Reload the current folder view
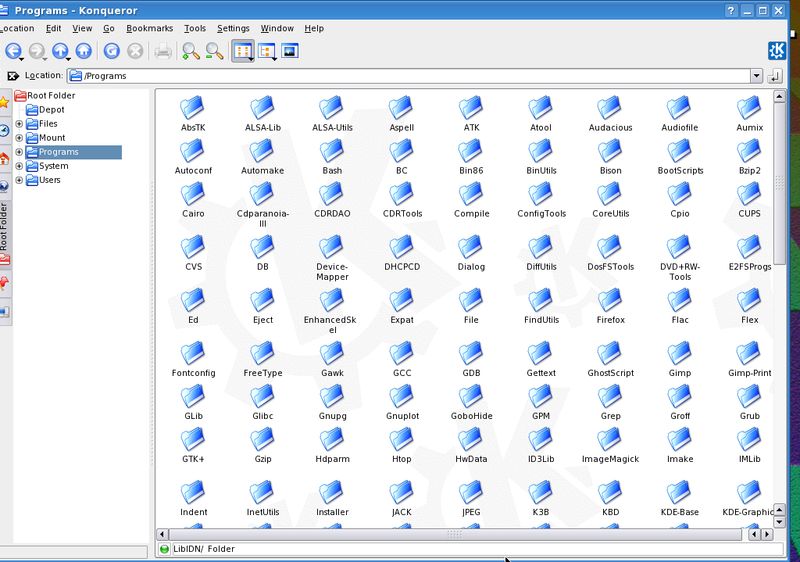 tap(112, 50)
